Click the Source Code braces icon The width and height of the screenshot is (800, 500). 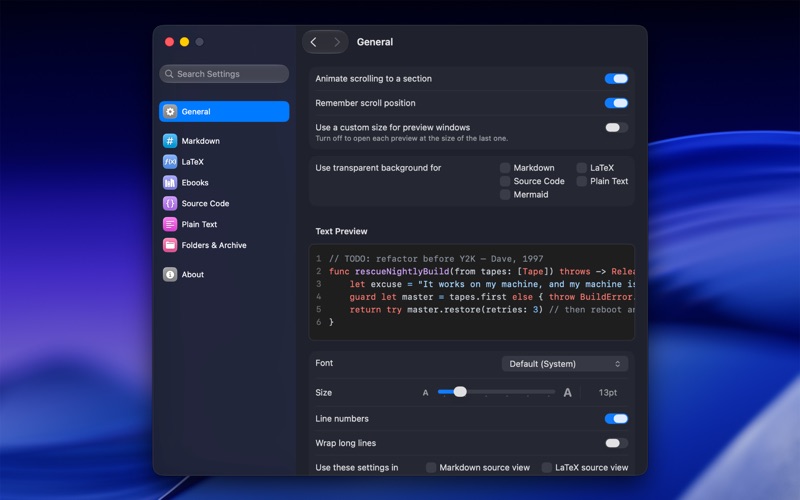170,204
